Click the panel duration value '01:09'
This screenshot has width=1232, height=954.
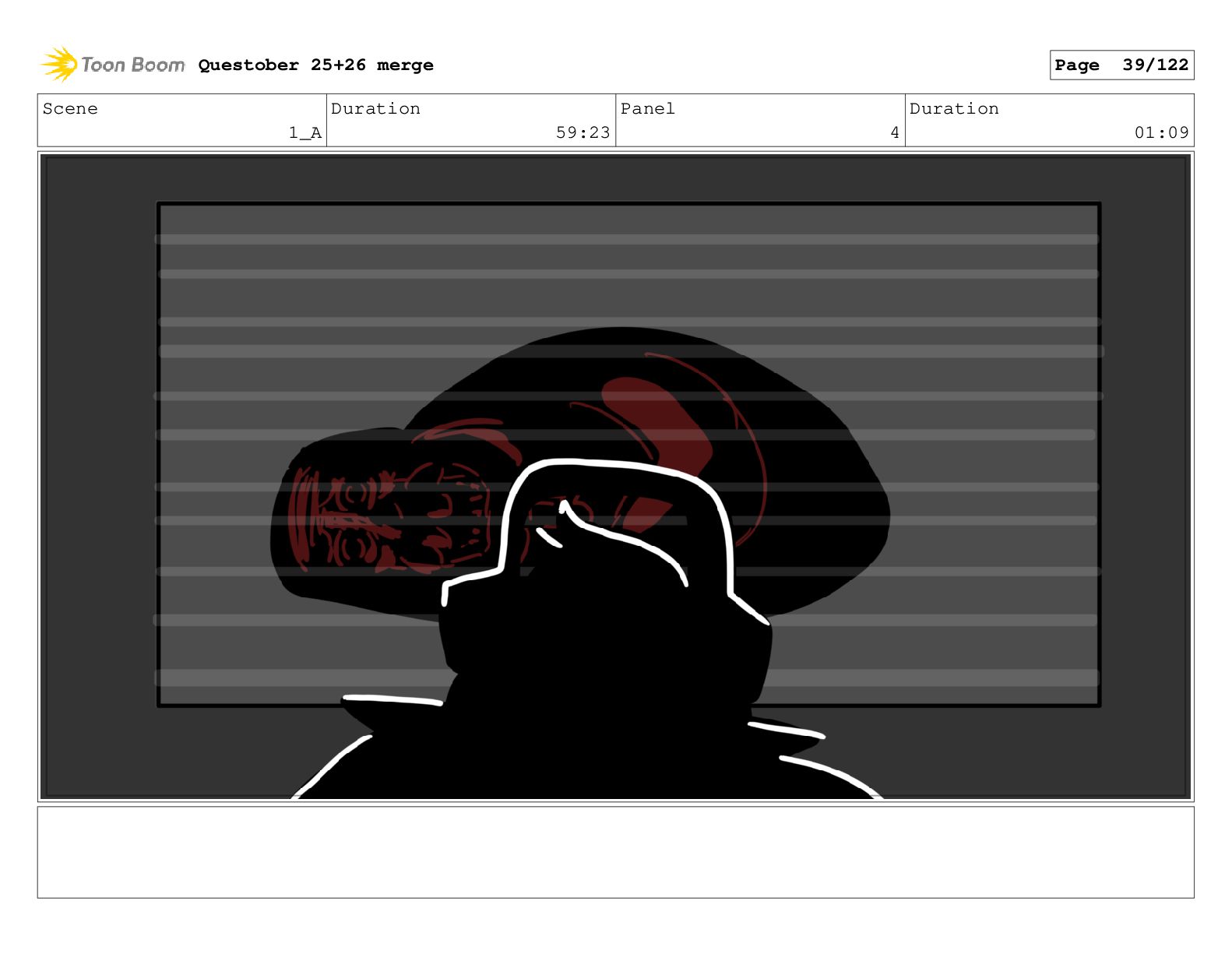(x=1161, y=133)
